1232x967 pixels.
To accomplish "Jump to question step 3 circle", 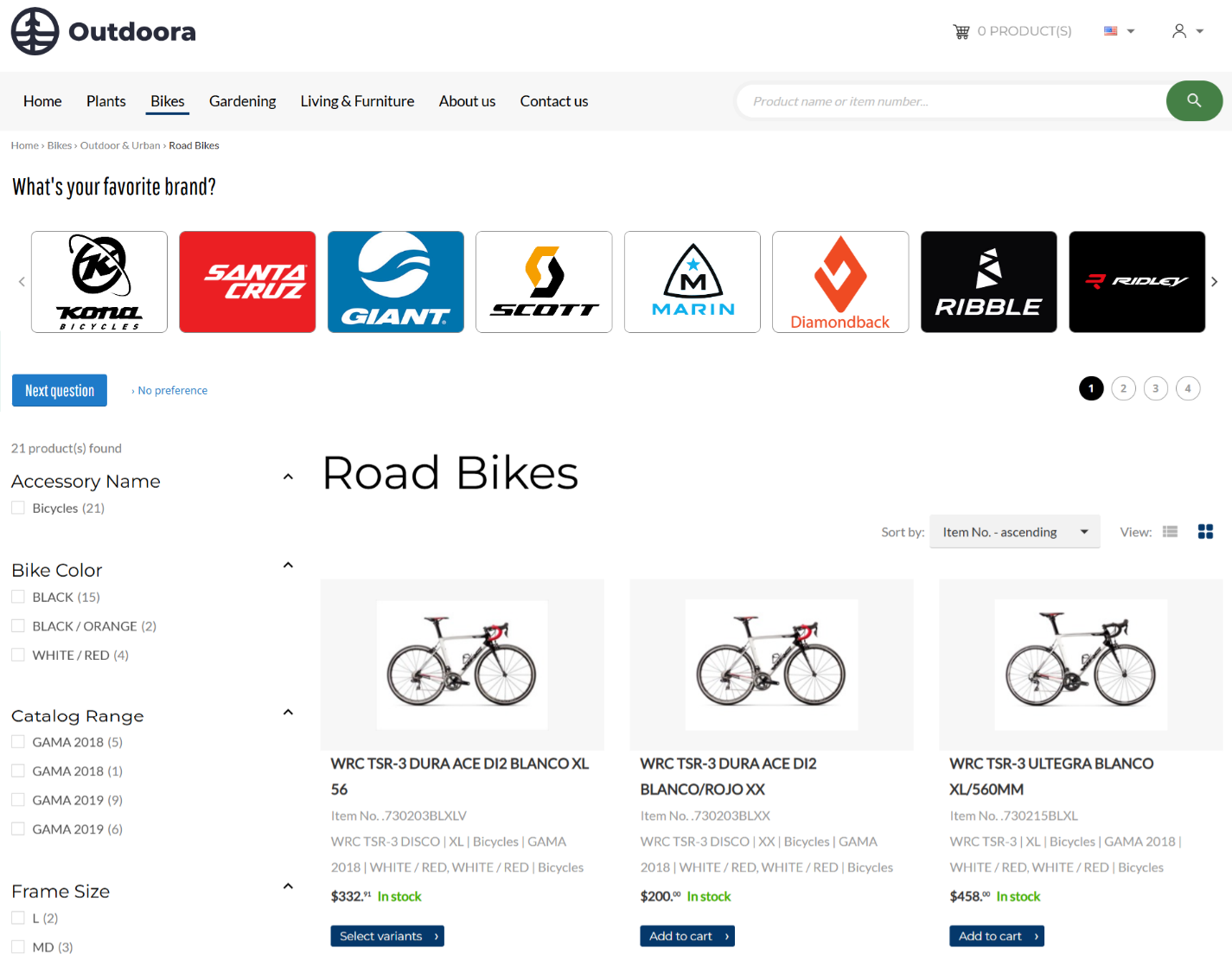I will [1156, 388].
